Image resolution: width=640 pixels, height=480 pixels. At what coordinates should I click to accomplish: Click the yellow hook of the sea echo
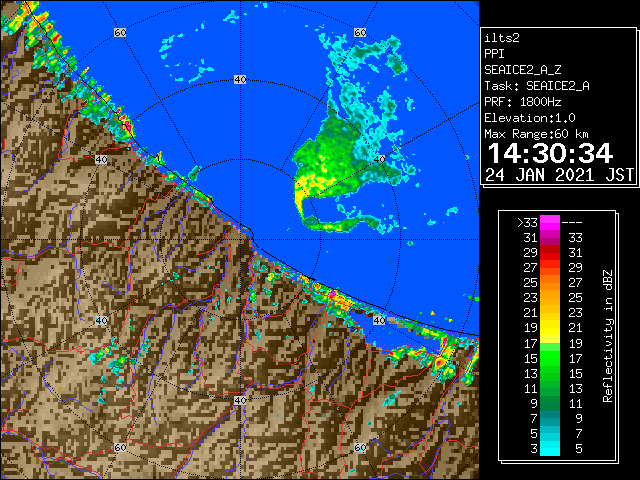(300, 199)
